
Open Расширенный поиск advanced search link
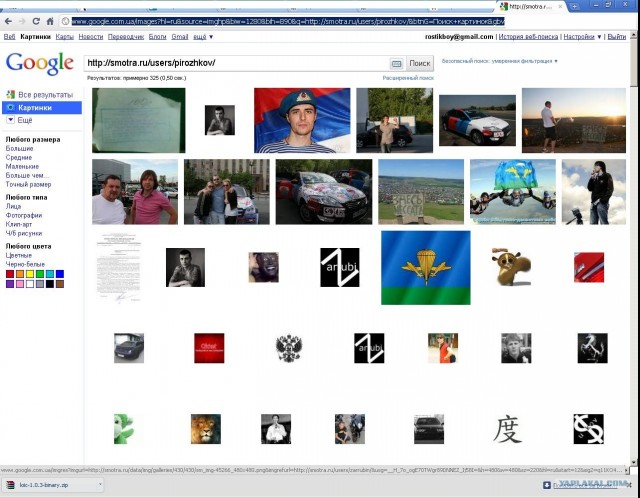click(x=408, y=78)
